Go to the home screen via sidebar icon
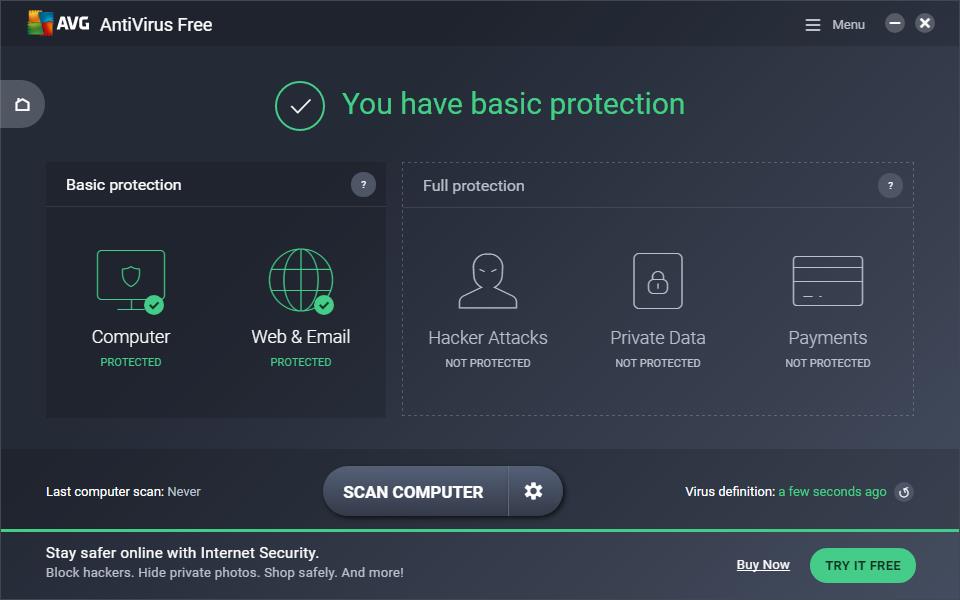This screenshot has width=960, height=600. tap(22, 104)
